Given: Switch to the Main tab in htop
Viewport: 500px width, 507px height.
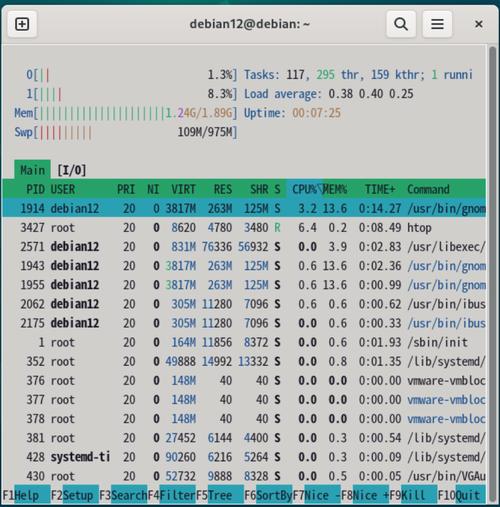Looking at the screenshot, I should point(32,170).
